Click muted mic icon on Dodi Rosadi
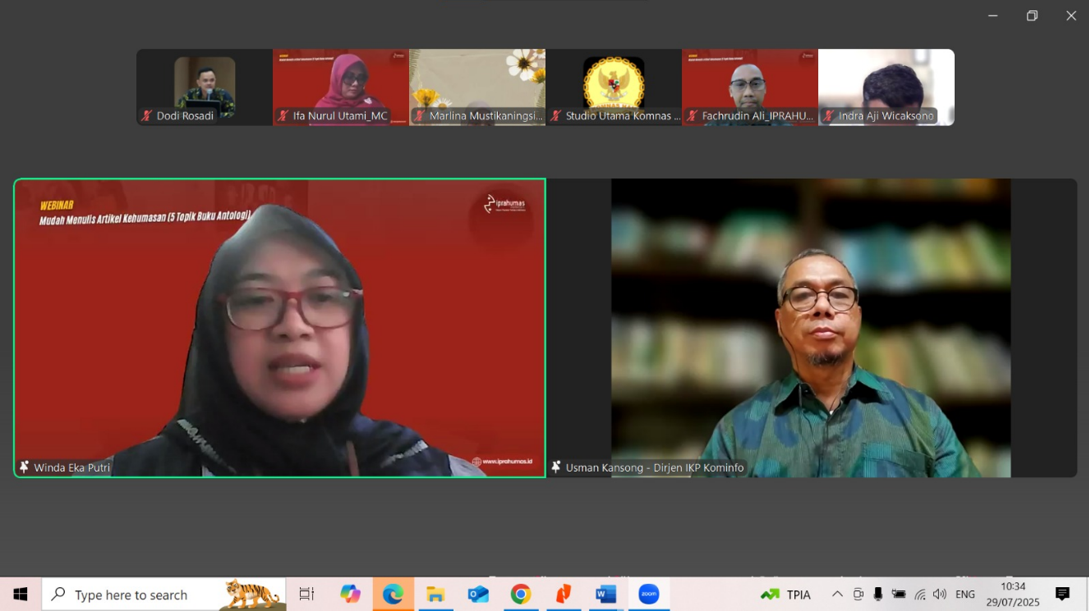This screenshot has height=611, width=1089. 147,116
